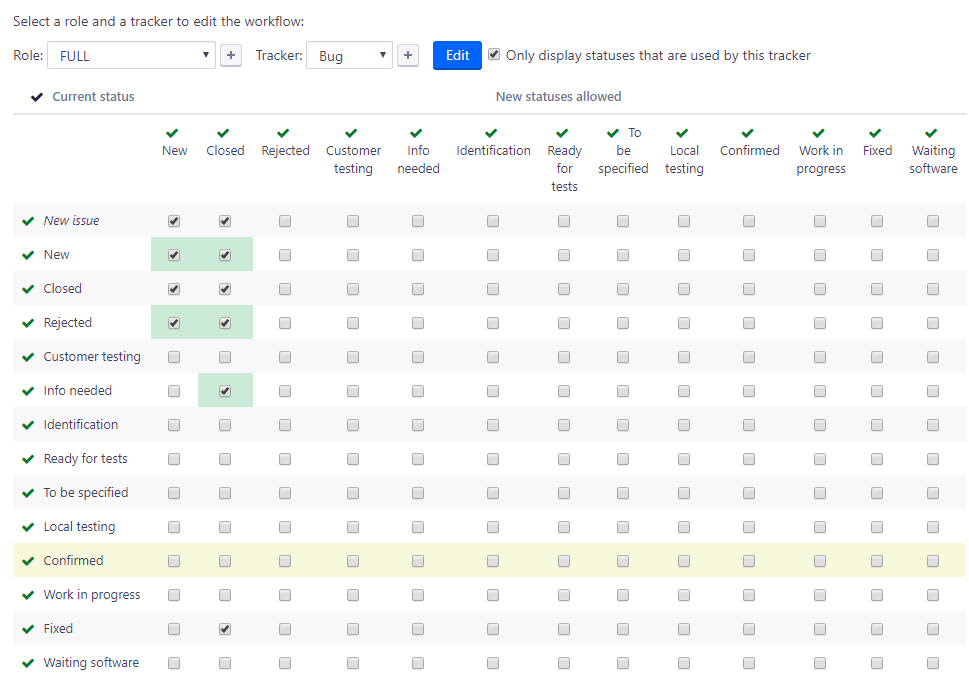Uncheck New issue to Closed transition checkbox
Image resolution: width=969 pixels, height=685 pixels.
click(x=225, y=221)
